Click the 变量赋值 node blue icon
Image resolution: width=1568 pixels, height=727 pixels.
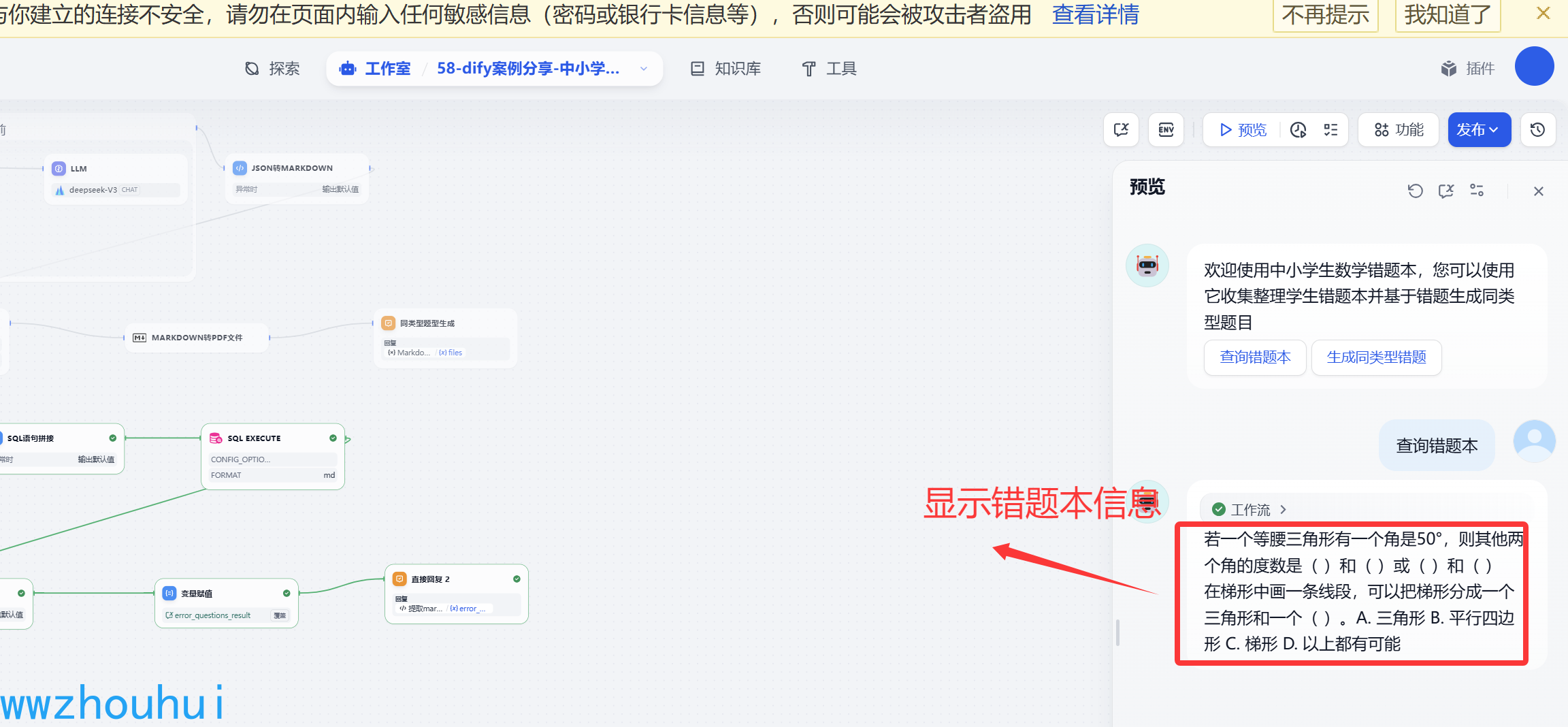tap(169, 593)
